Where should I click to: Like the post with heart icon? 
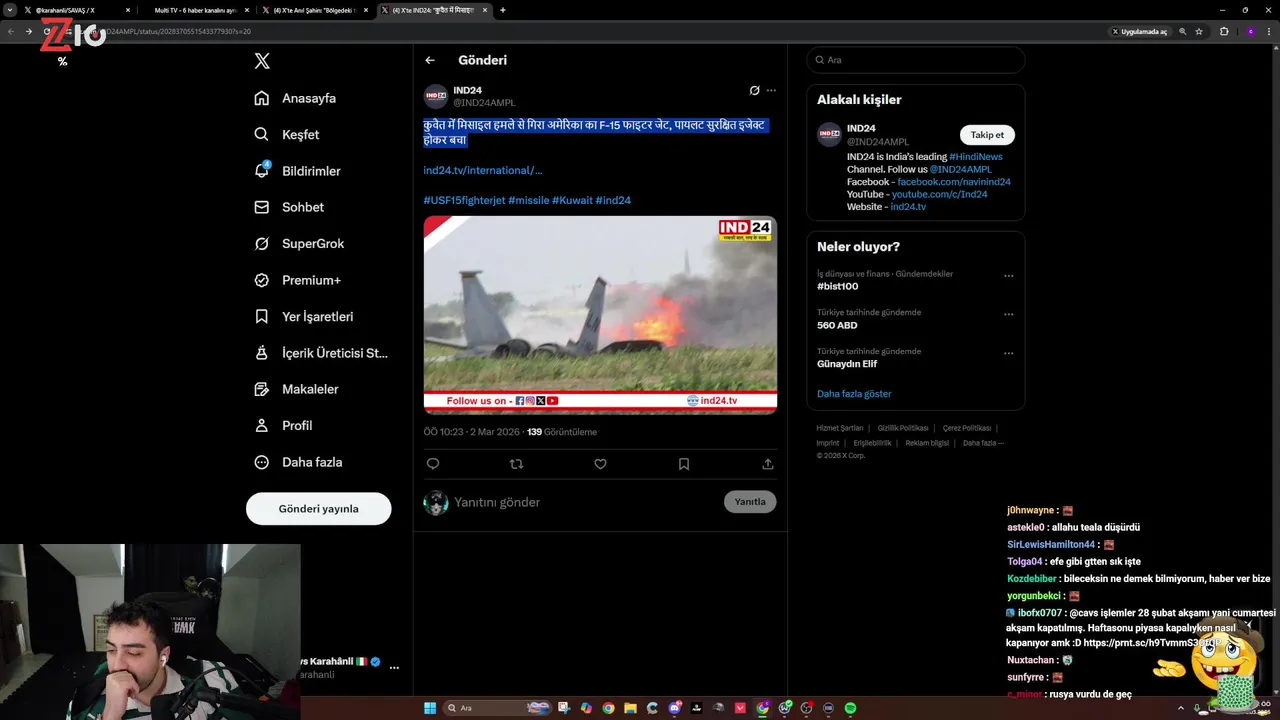coord(600,464)
